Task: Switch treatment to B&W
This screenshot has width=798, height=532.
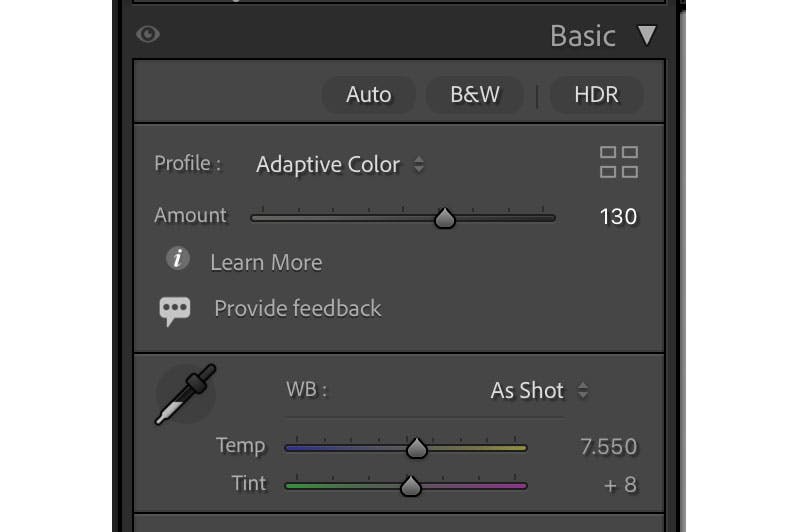Action: click(475, 95)
